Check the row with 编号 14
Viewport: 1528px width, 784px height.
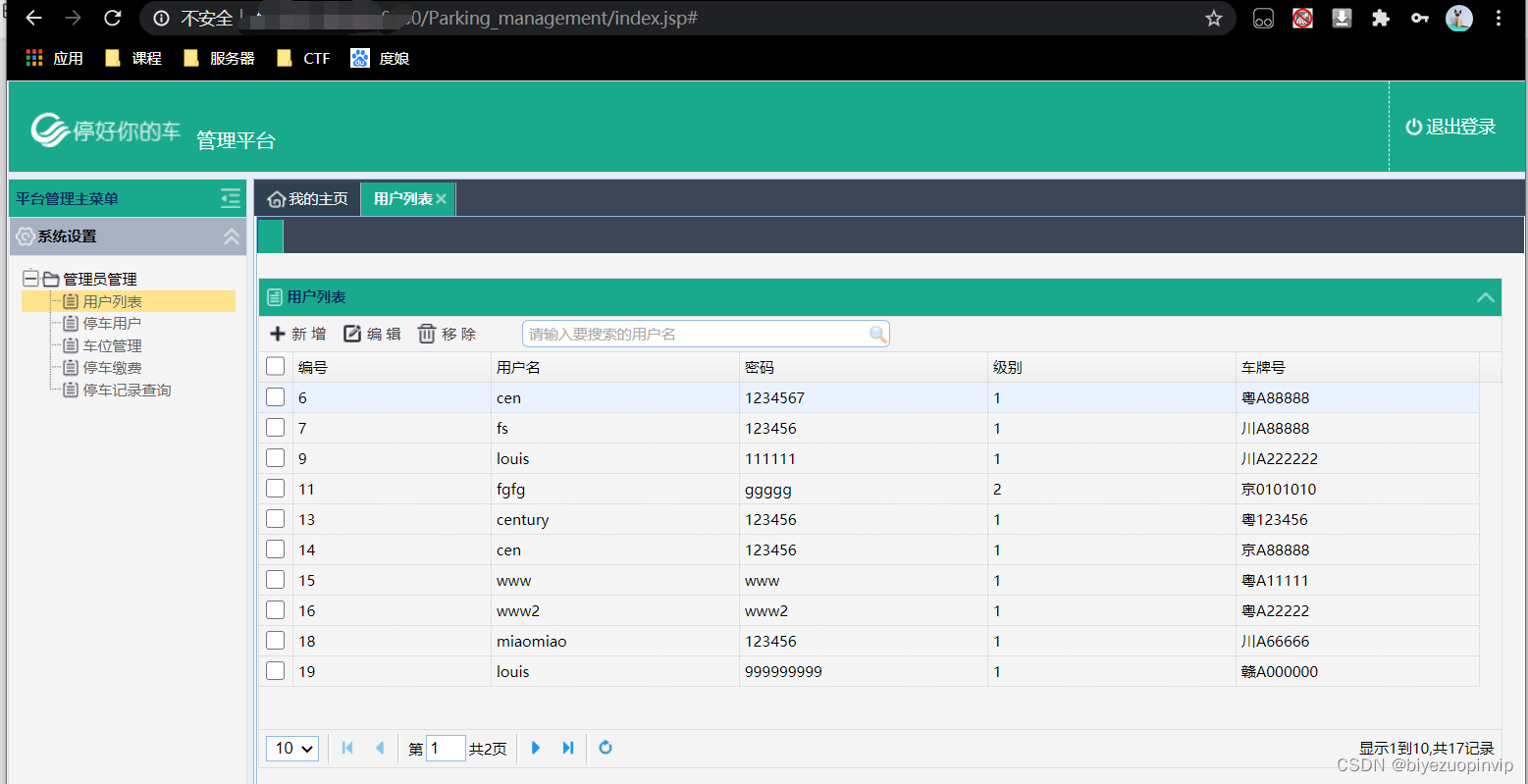pyautogui.click(x=276, y=549)
